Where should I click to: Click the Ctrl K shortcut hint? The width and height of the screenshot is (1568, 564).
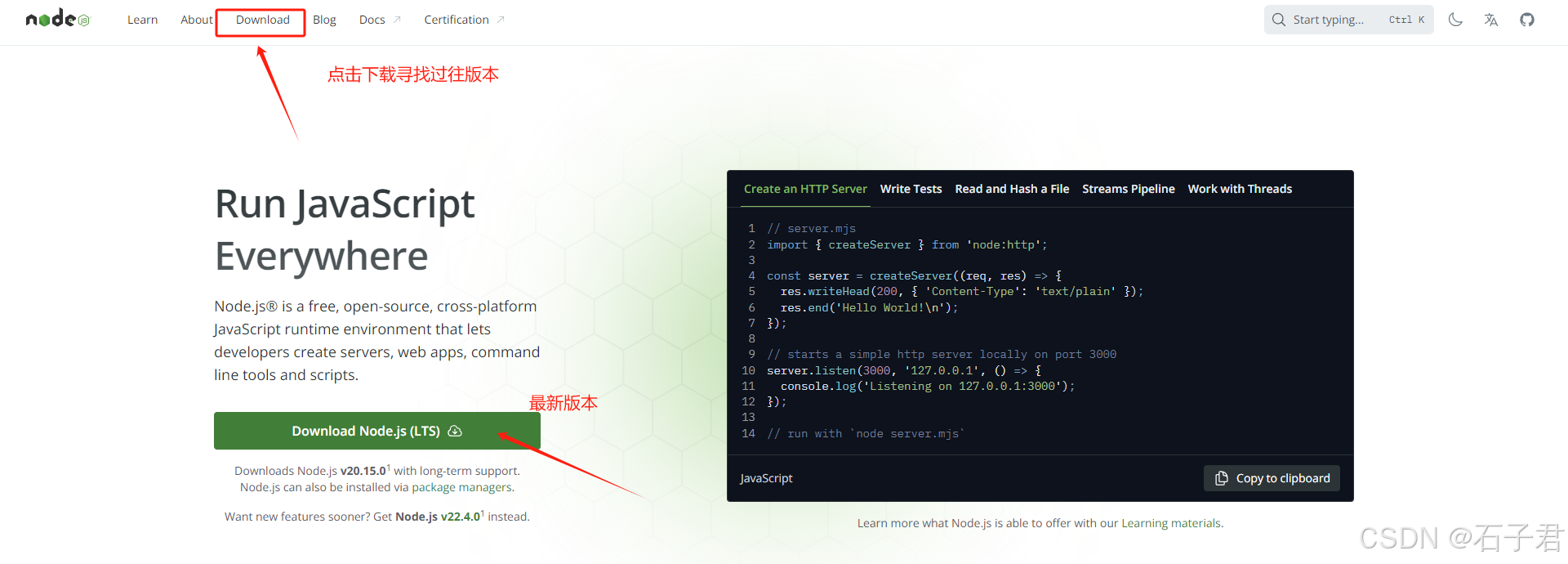[x=1406, y=20]
